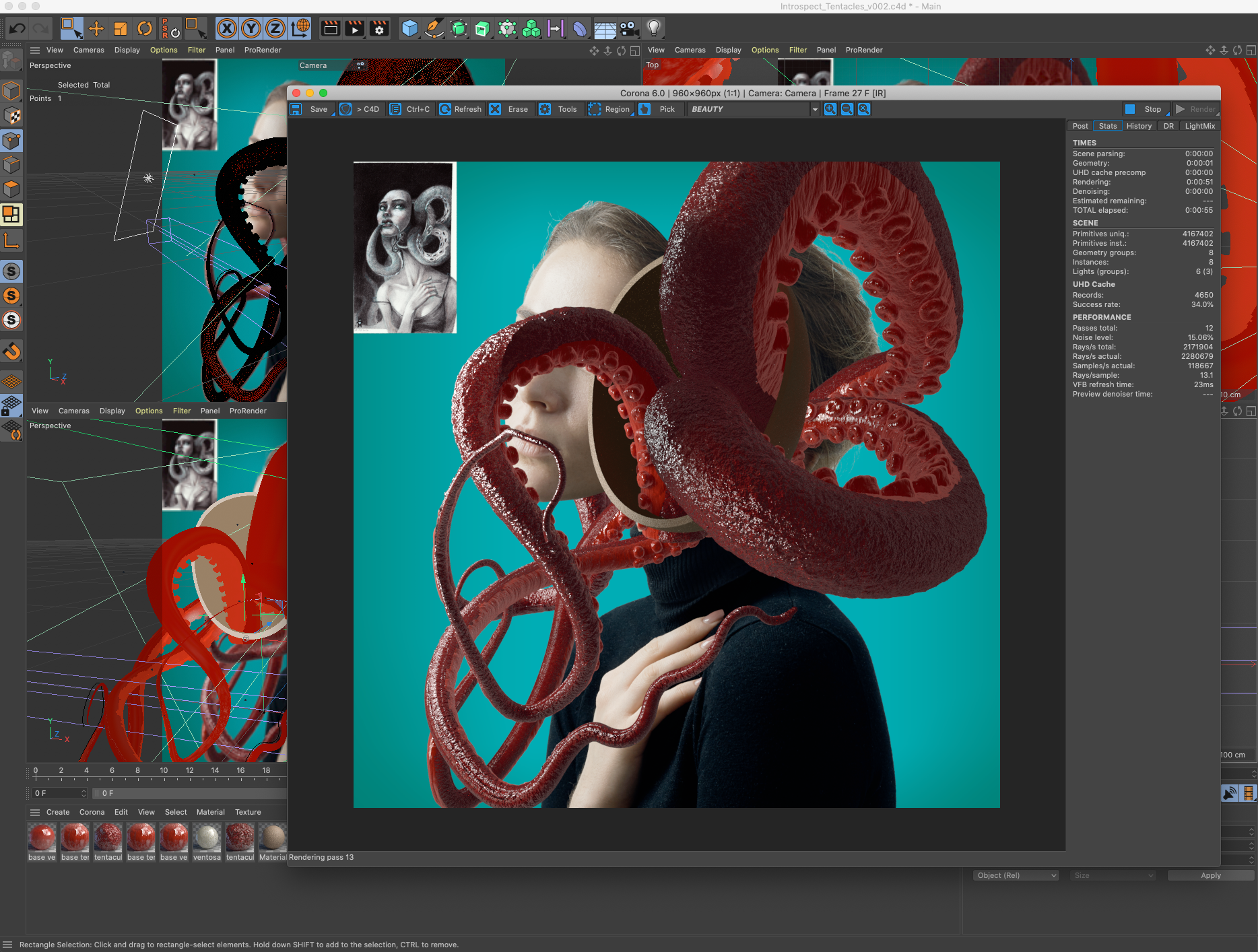Erase the Corona frame buffer

pyautogui.click(x=510, y=109)
